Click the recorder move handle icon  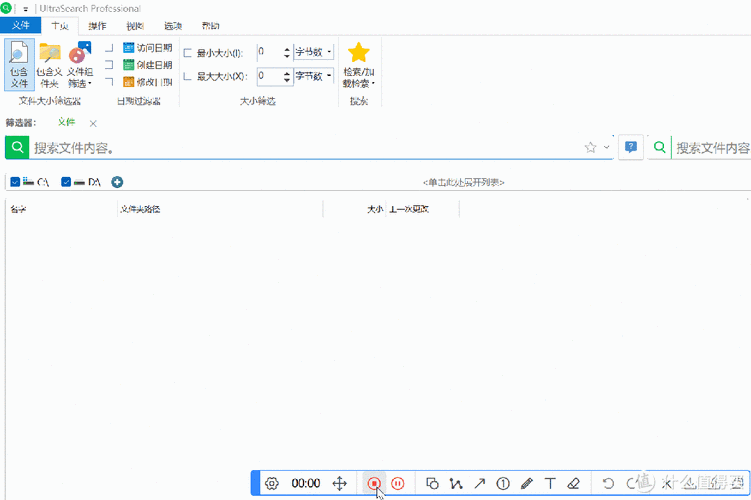tap(340, 483)
